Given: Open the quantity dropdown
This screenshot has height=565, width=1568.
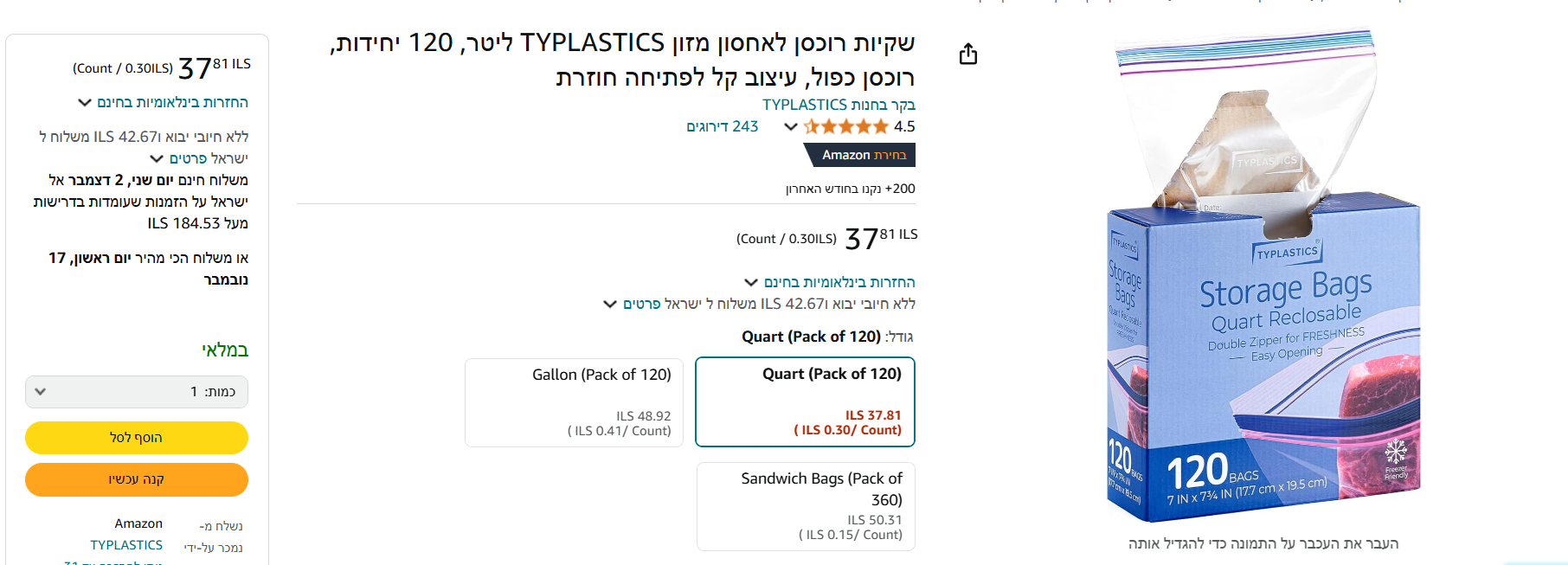Looking at the screenshot, I should (x=137, y=392).
